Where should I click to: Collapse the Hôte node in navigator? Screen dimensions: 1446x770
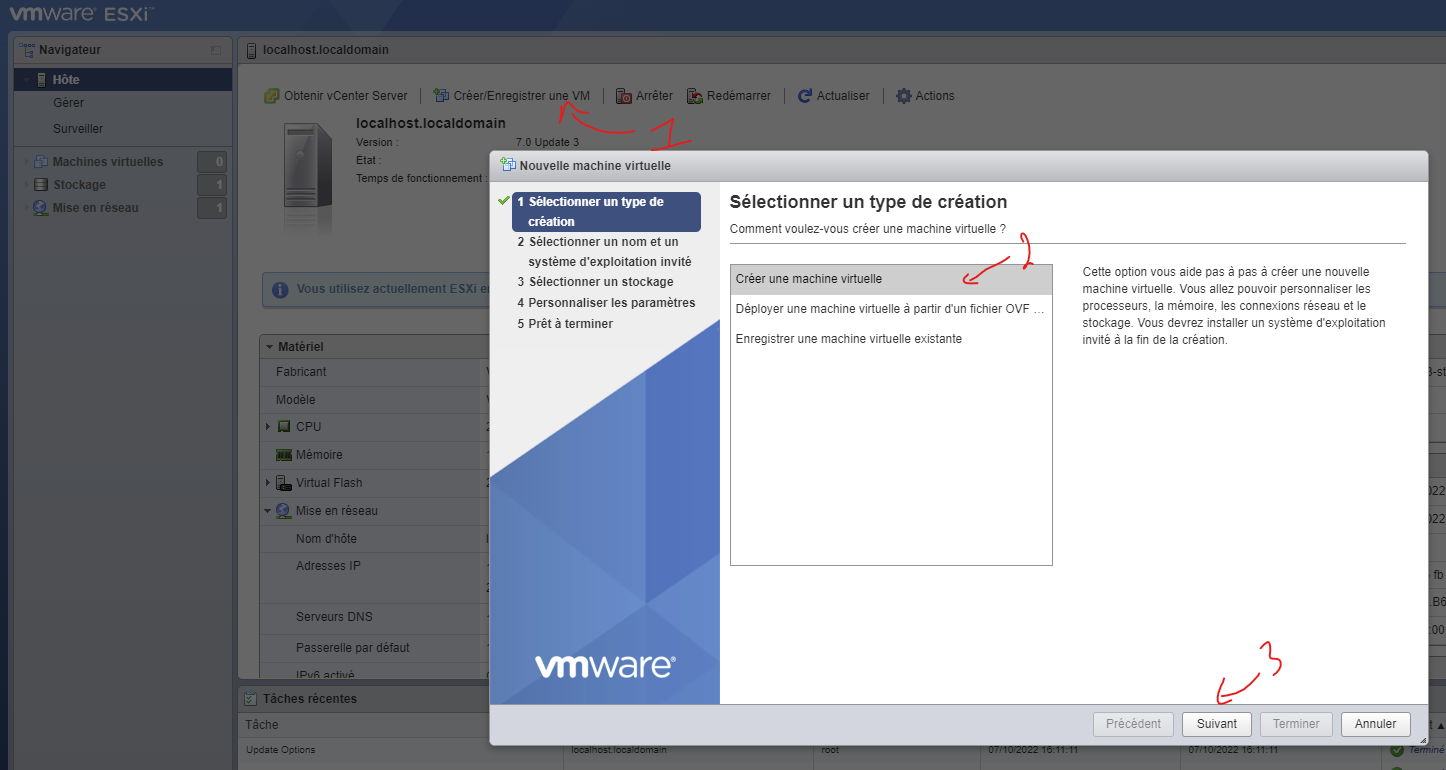click(x=27, y=80)
